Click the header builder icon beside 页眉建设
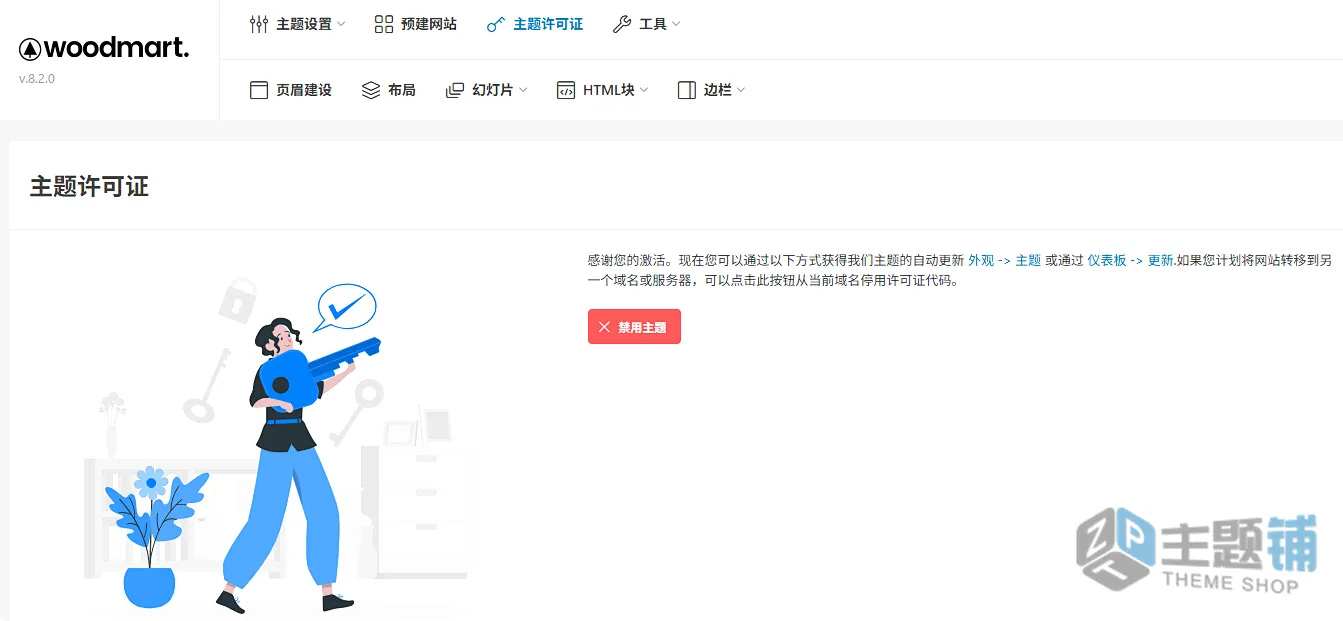The width and height of the screenshot is (1343, 621). point(259,90)
